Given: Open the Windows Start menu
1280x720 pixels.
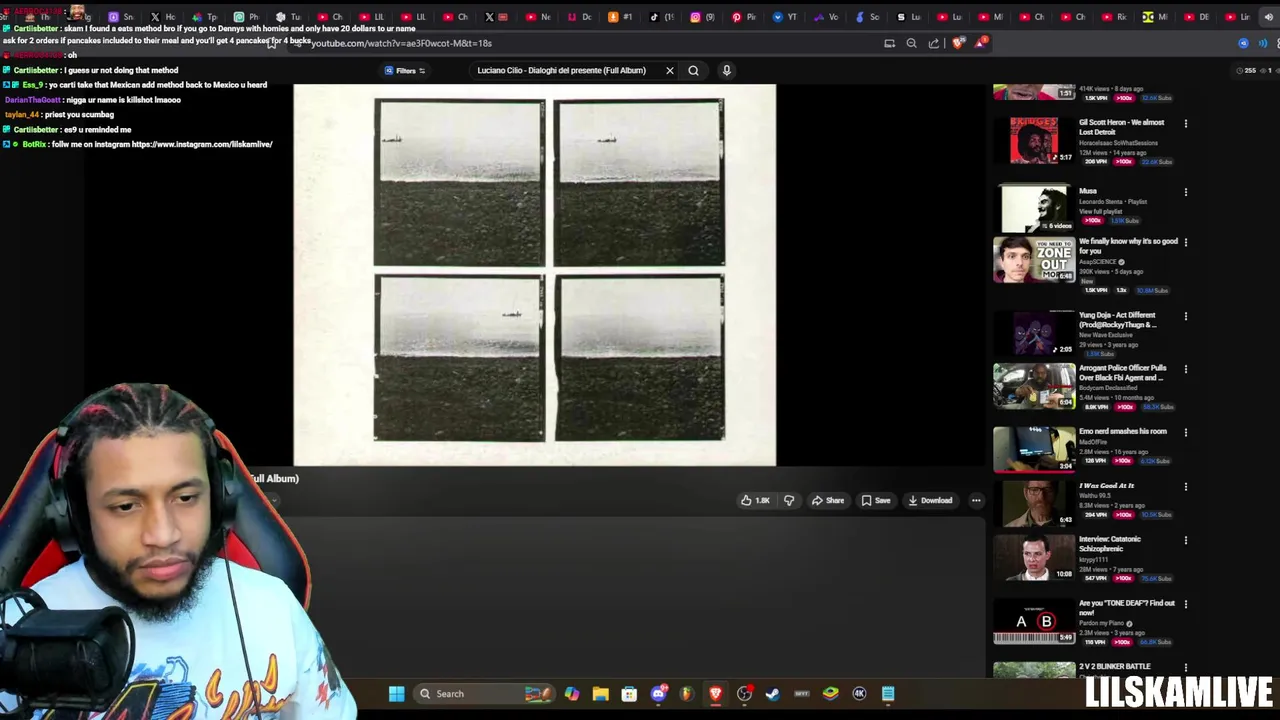Looking at the screenshot, I should click(397, 694).
